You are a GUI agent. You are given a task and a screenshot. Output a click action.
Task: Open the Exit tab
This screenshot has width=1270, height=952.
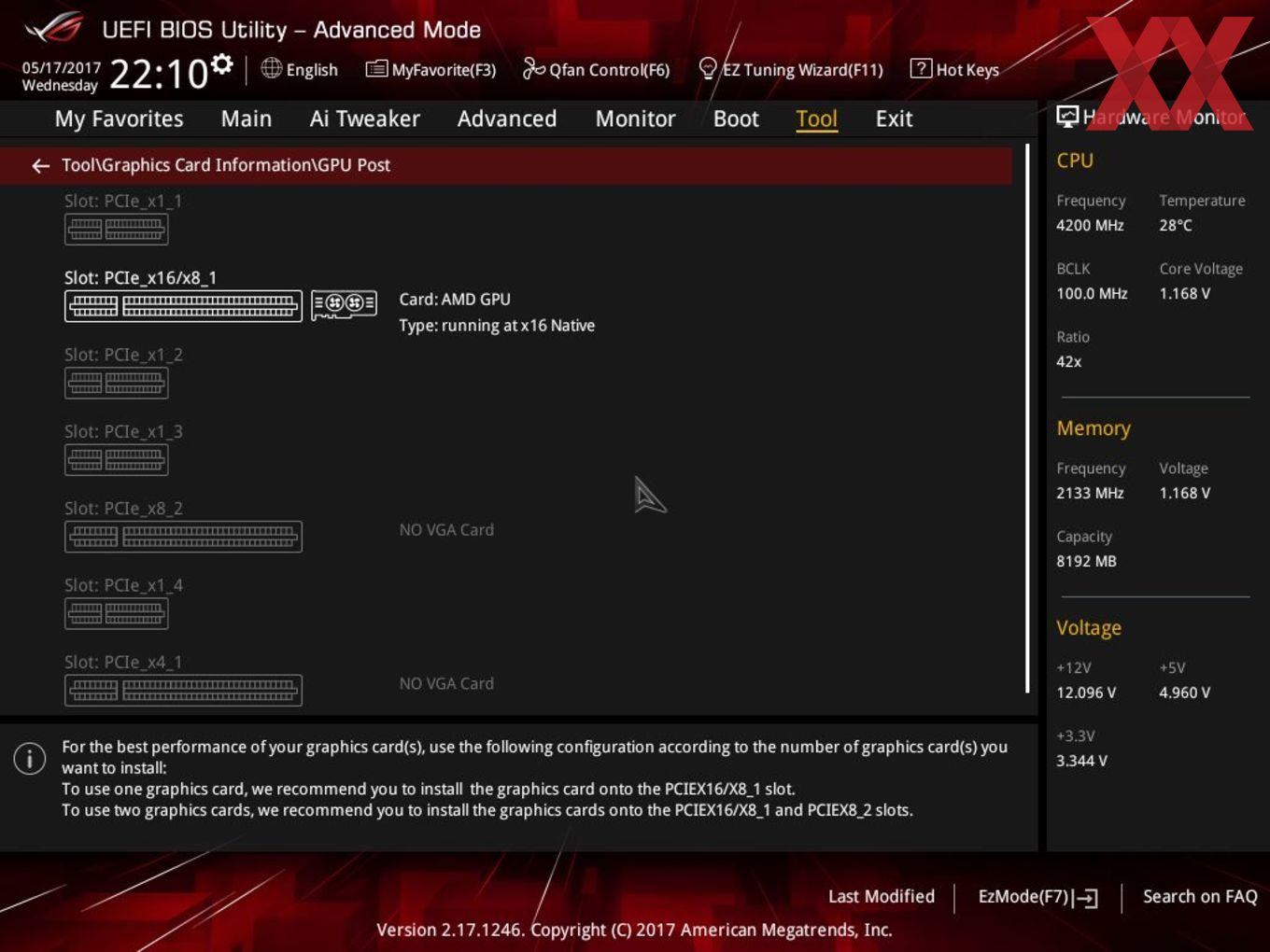(894, 119)
